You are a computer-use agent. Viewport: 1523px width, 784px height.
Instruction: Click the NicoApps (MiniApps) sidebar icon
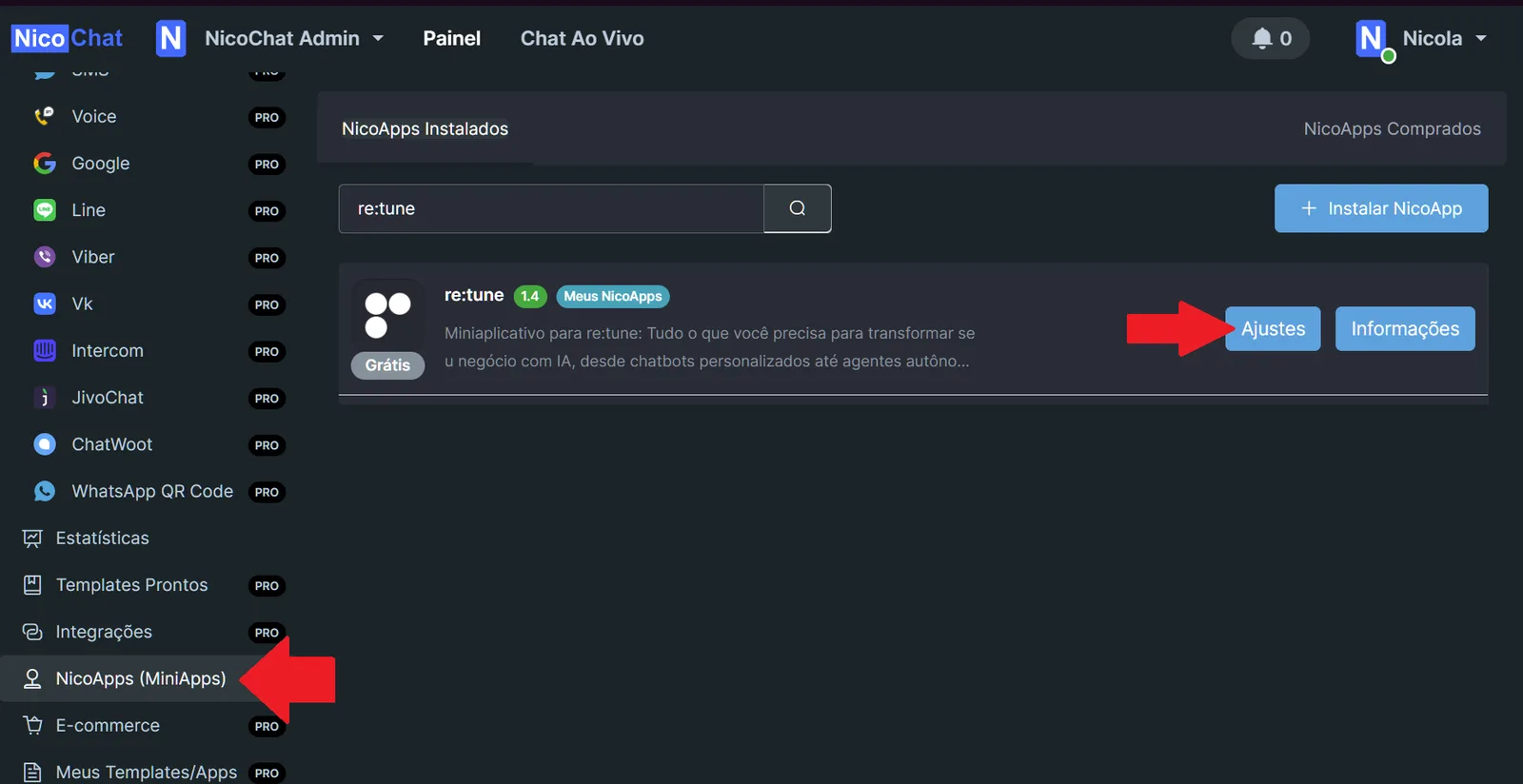(x=32, y=678)
